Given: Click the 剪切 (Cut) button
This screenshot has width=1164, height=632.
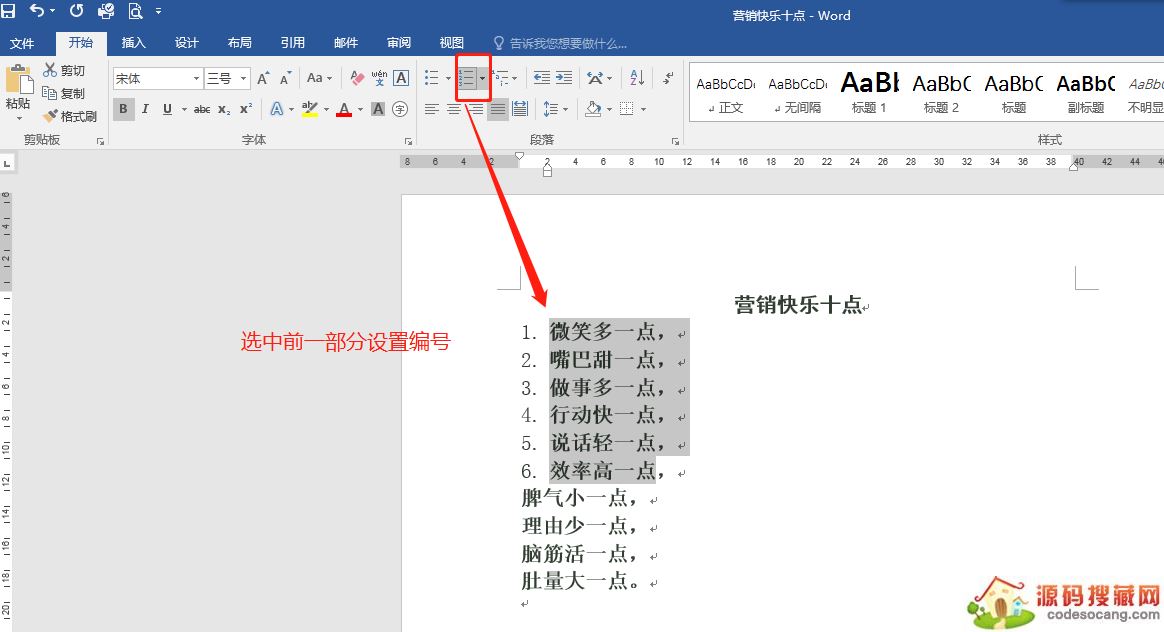Looking at the screenshot, I should pyautogui.click(x=64, y=70).
